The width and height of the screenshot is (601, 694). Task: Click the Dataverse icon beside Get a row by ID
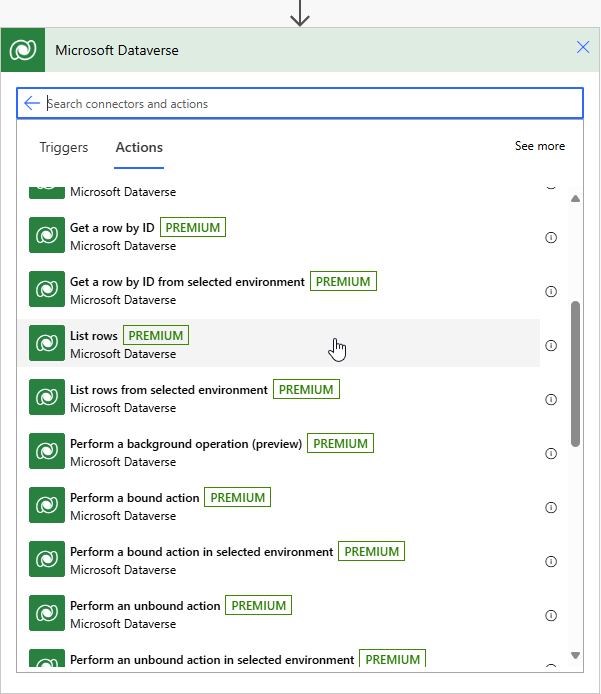coord(47,235)
